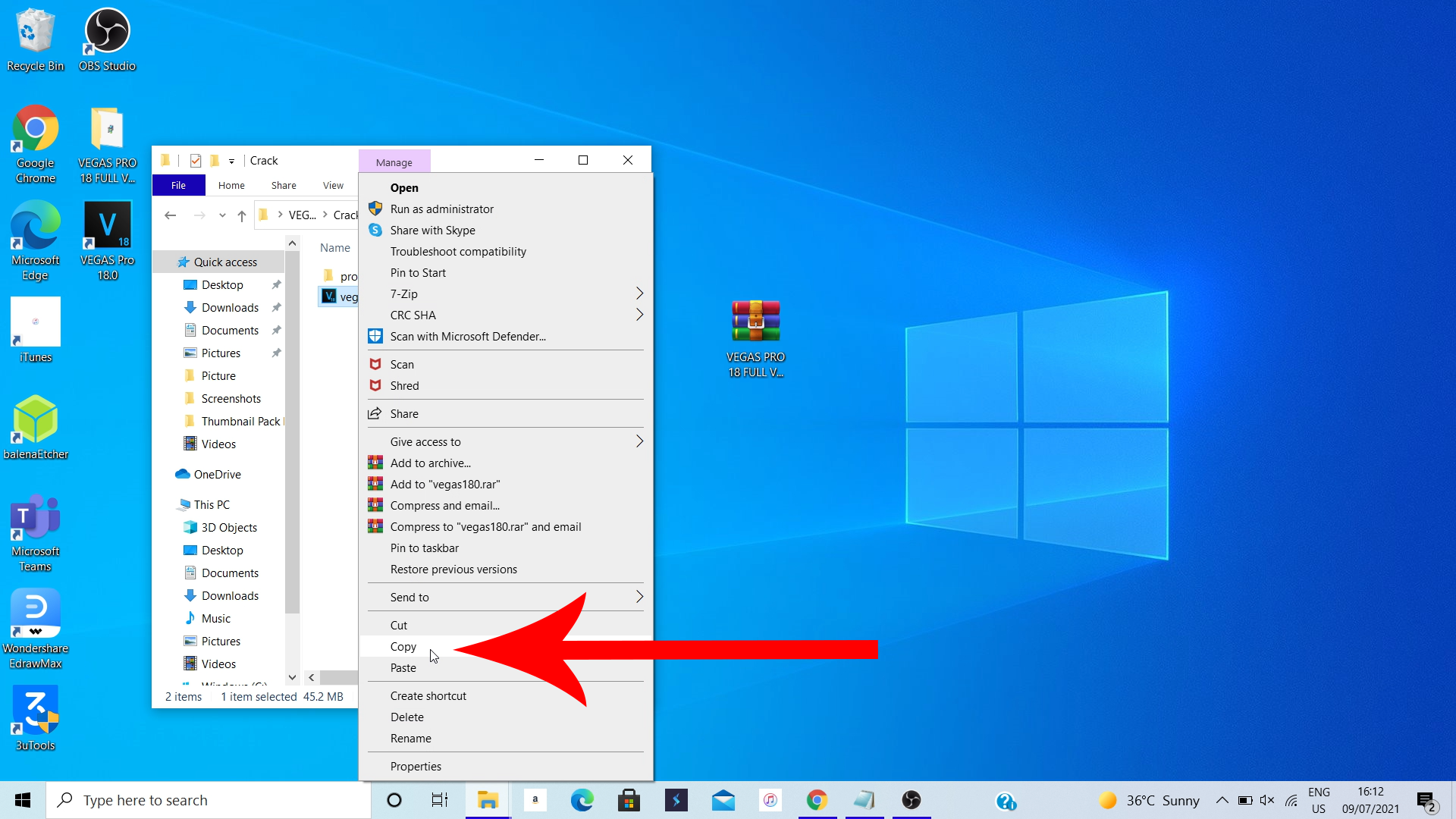Toggle properties checkmark icon in title bar
The width and height of the screenshot is (1456, 819).
(196, 161)
